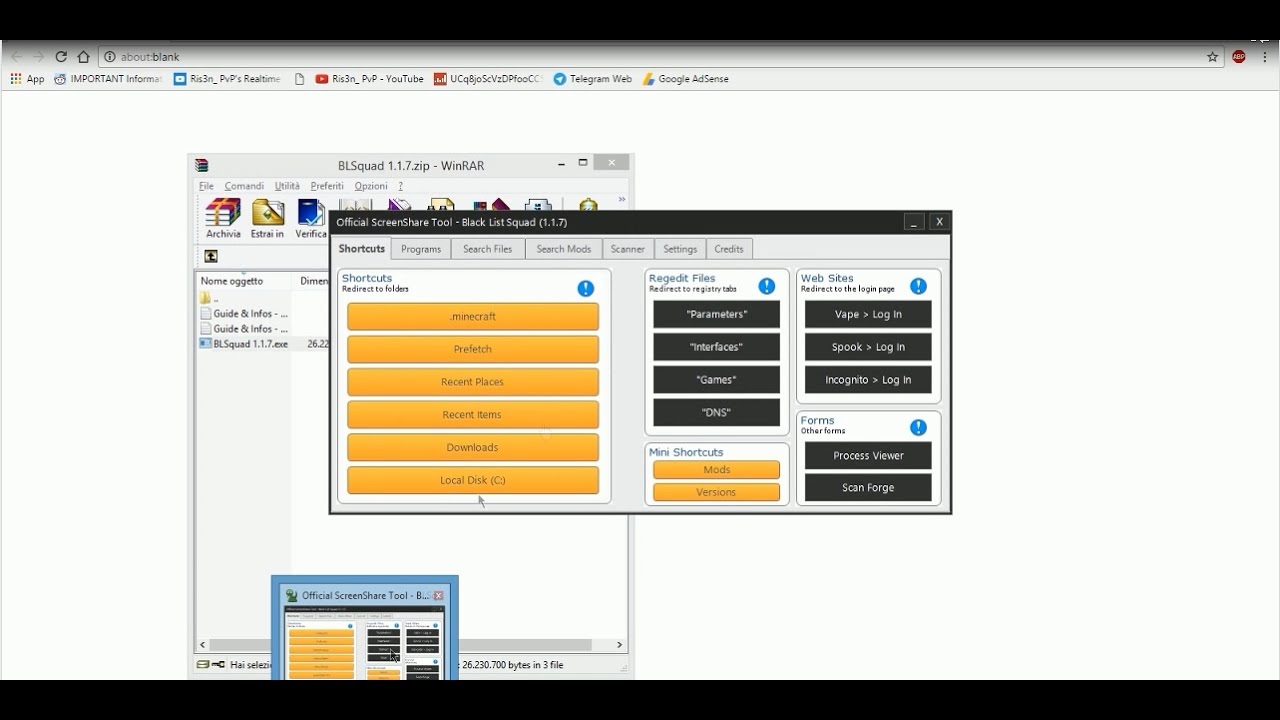Viewport: 1280px width, 720px height.
Task: Click the up-one-level arrow icon in WinRAR
Action: click(210, 256)
